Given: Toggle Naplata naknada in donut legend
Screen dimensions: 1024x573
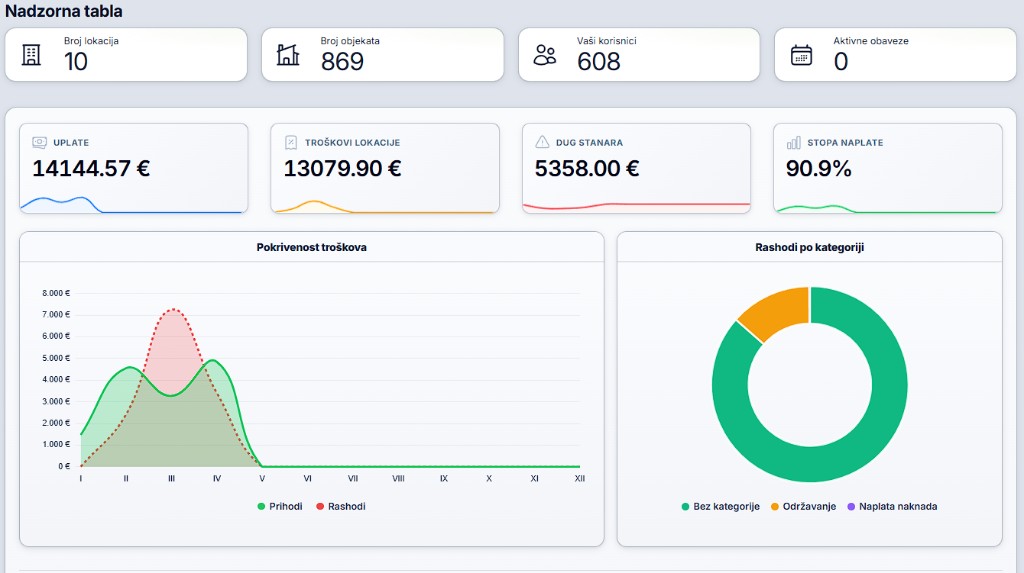Looking at the screenshot, I should [892, 506].
